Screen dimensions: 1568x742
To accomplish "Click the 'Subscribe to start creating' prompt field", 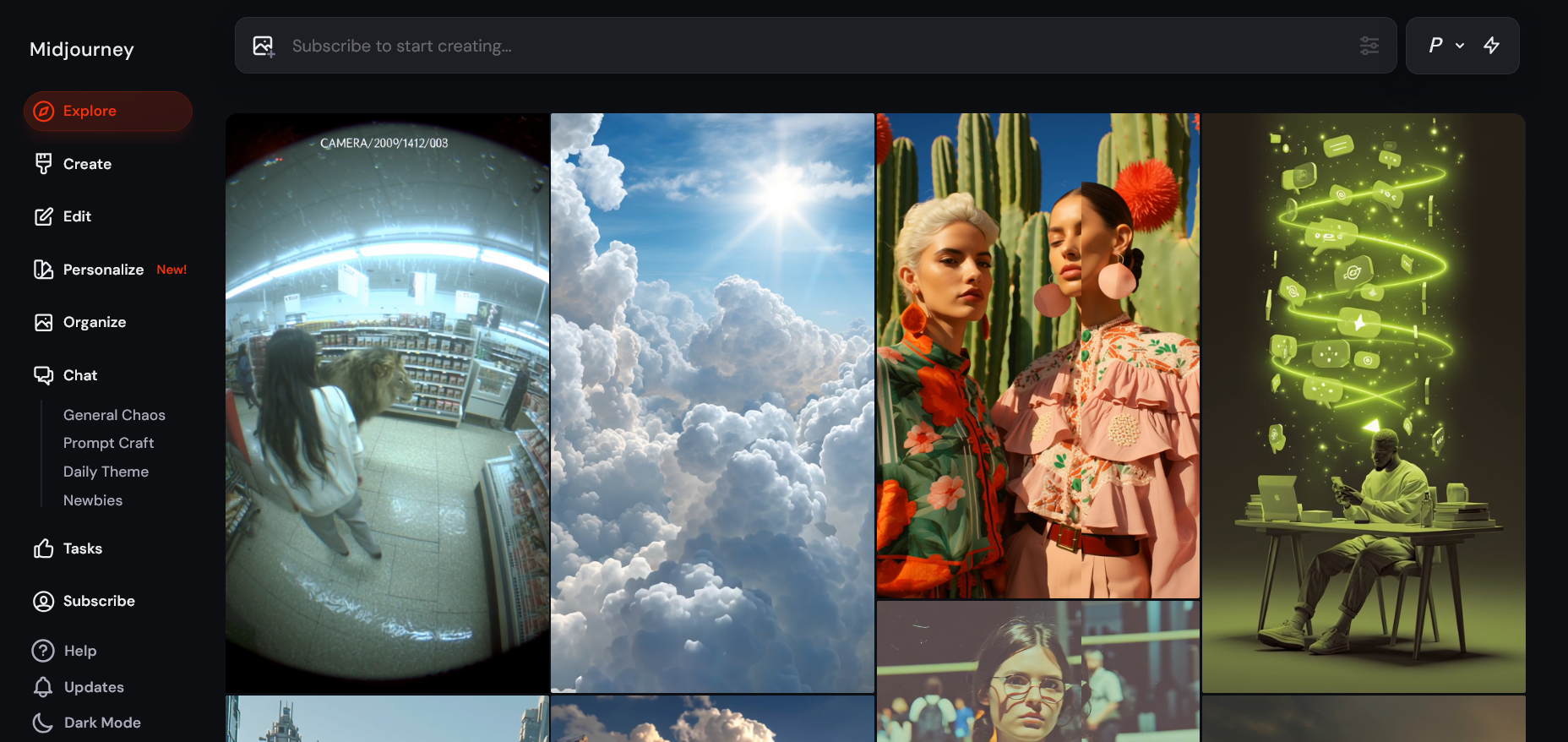I will (x=815, y=46).
